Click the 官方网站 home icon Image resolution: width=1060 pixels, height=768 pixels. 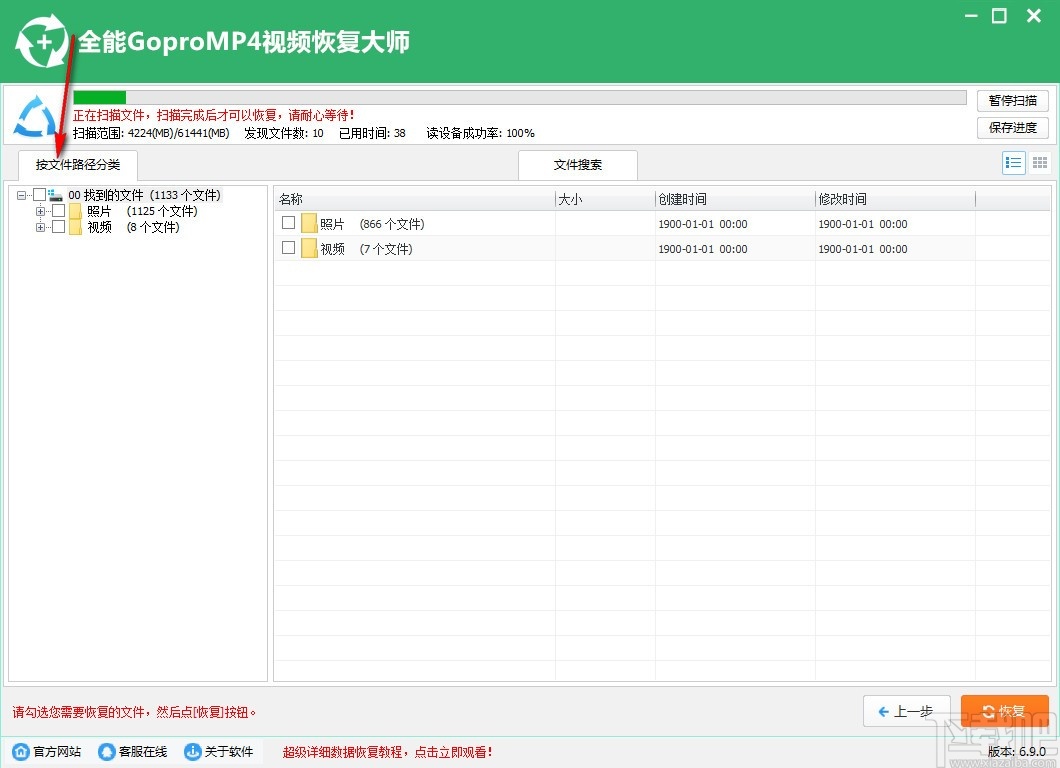(21, 752)
